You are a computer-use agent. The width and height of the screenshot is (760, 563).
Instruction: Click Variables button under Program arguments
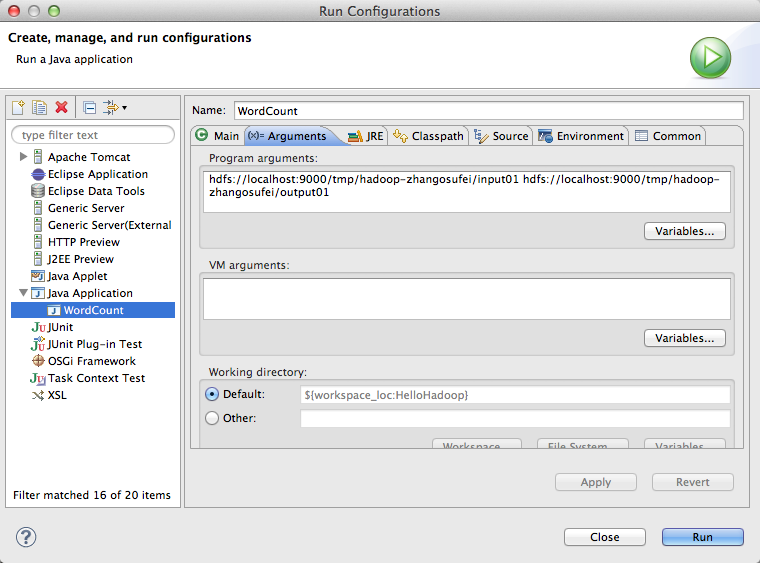coord(684,231)
